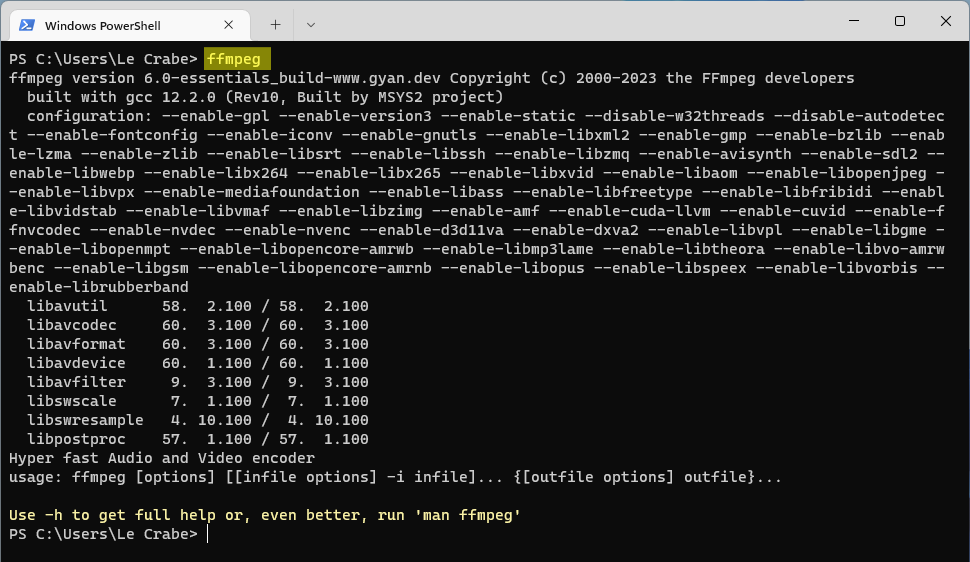This screenshot has width=970, height=562.
Task: Maximize the terminal window
Action: click(x=900, y=21)
